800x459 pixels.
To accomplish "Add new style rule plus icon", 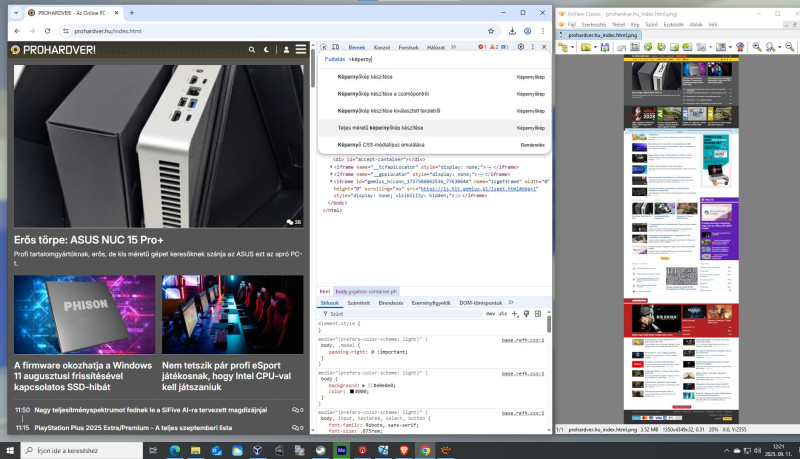I will (514, 314).
